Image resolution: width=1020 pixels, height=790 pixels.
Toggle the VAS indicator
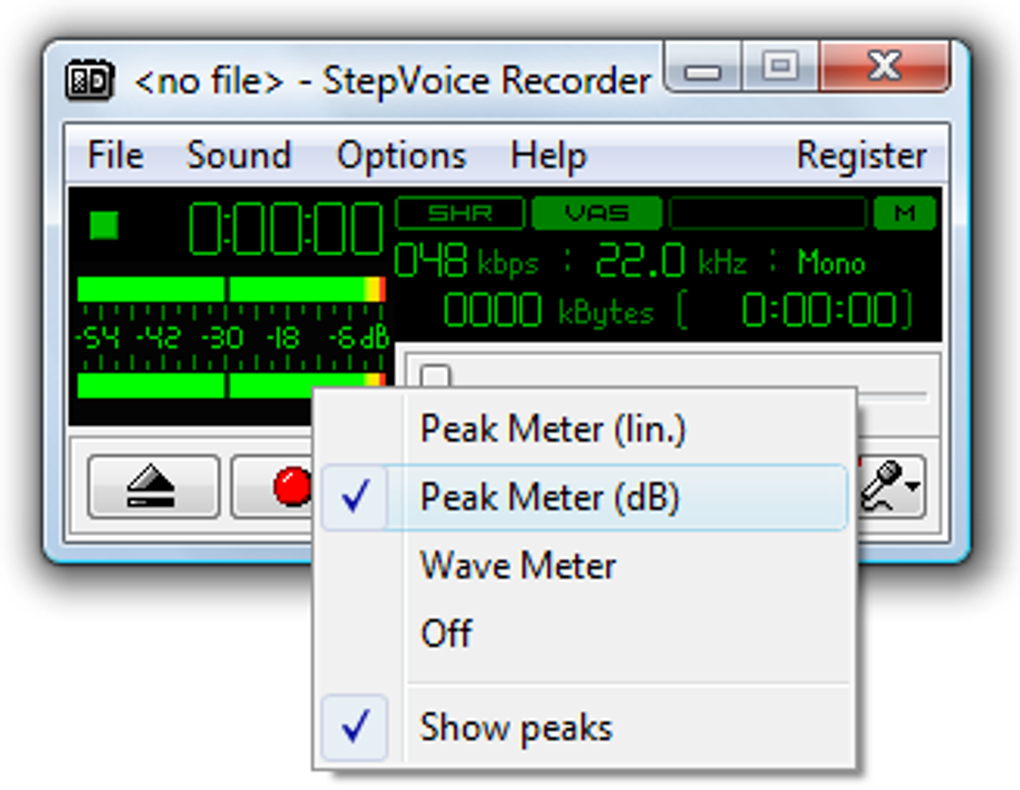click(597, 213)
